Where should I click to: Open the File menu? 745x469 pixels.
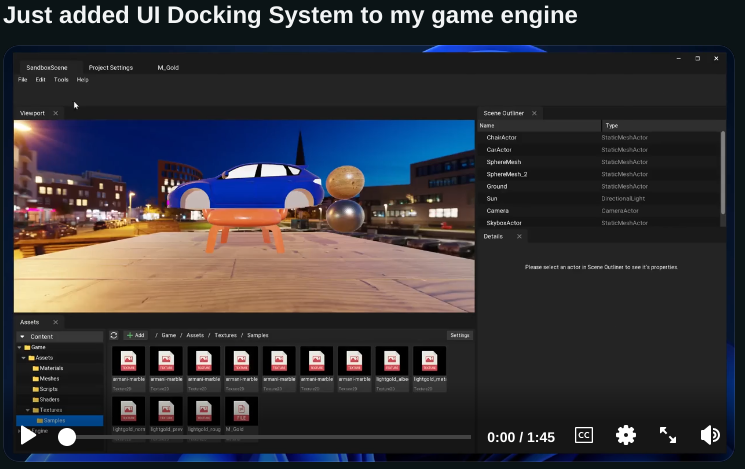coord(22,80)
